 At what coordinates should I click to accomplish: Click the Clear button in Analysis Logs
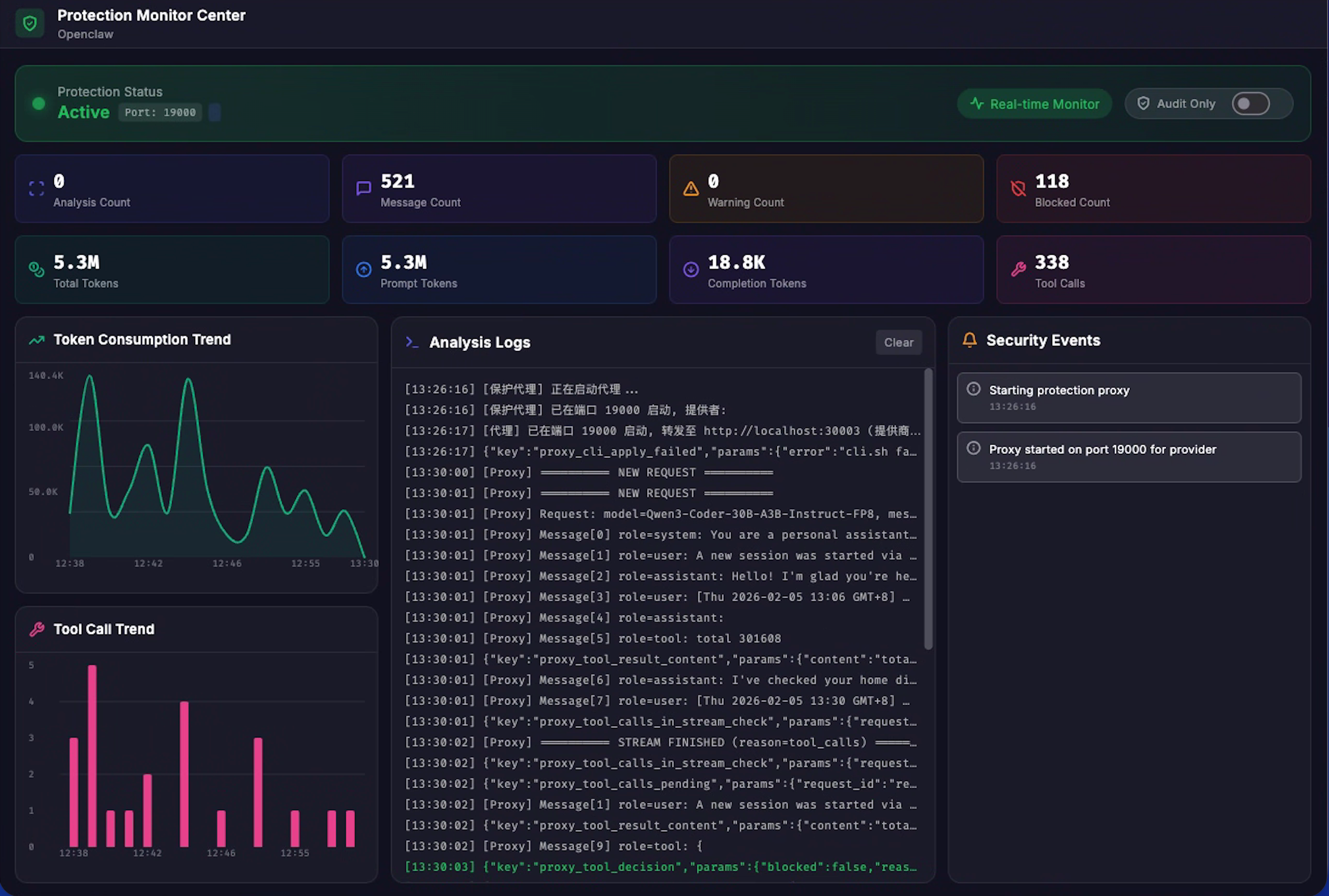(x=899, y=342)
